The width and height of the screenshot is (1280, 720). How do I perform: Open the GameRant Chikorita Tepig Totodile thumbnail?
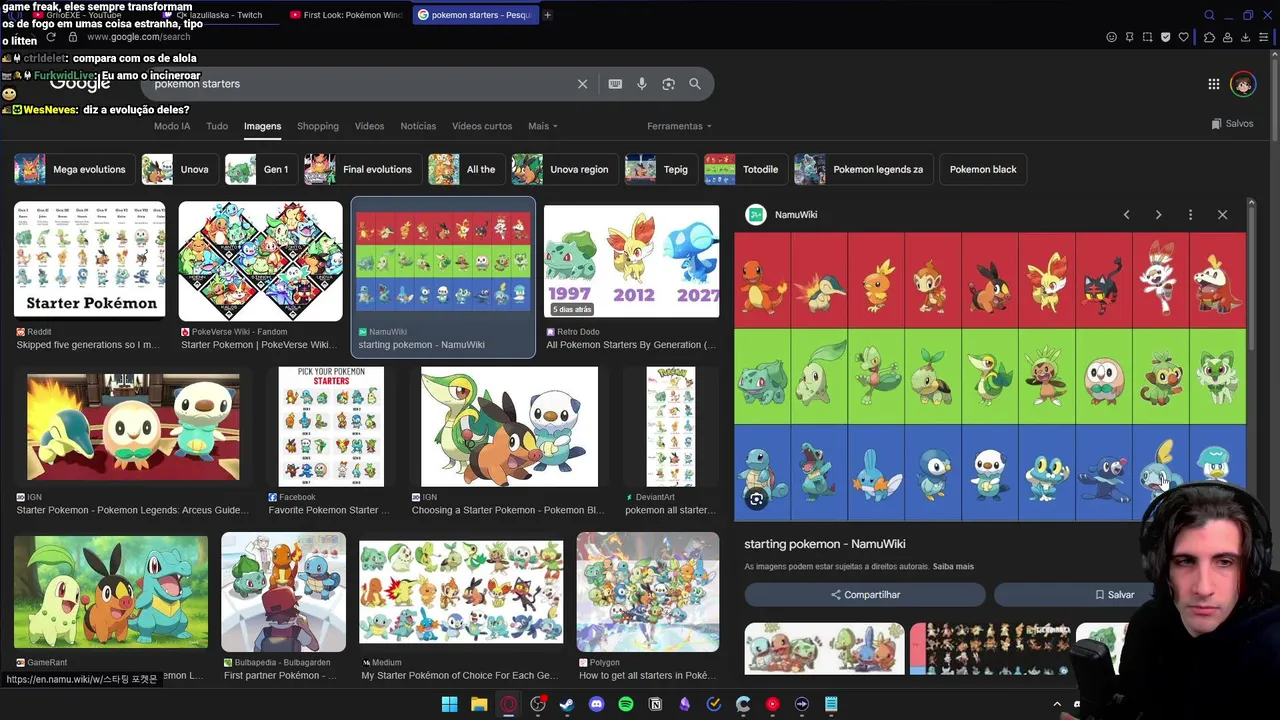pos(111,592)
